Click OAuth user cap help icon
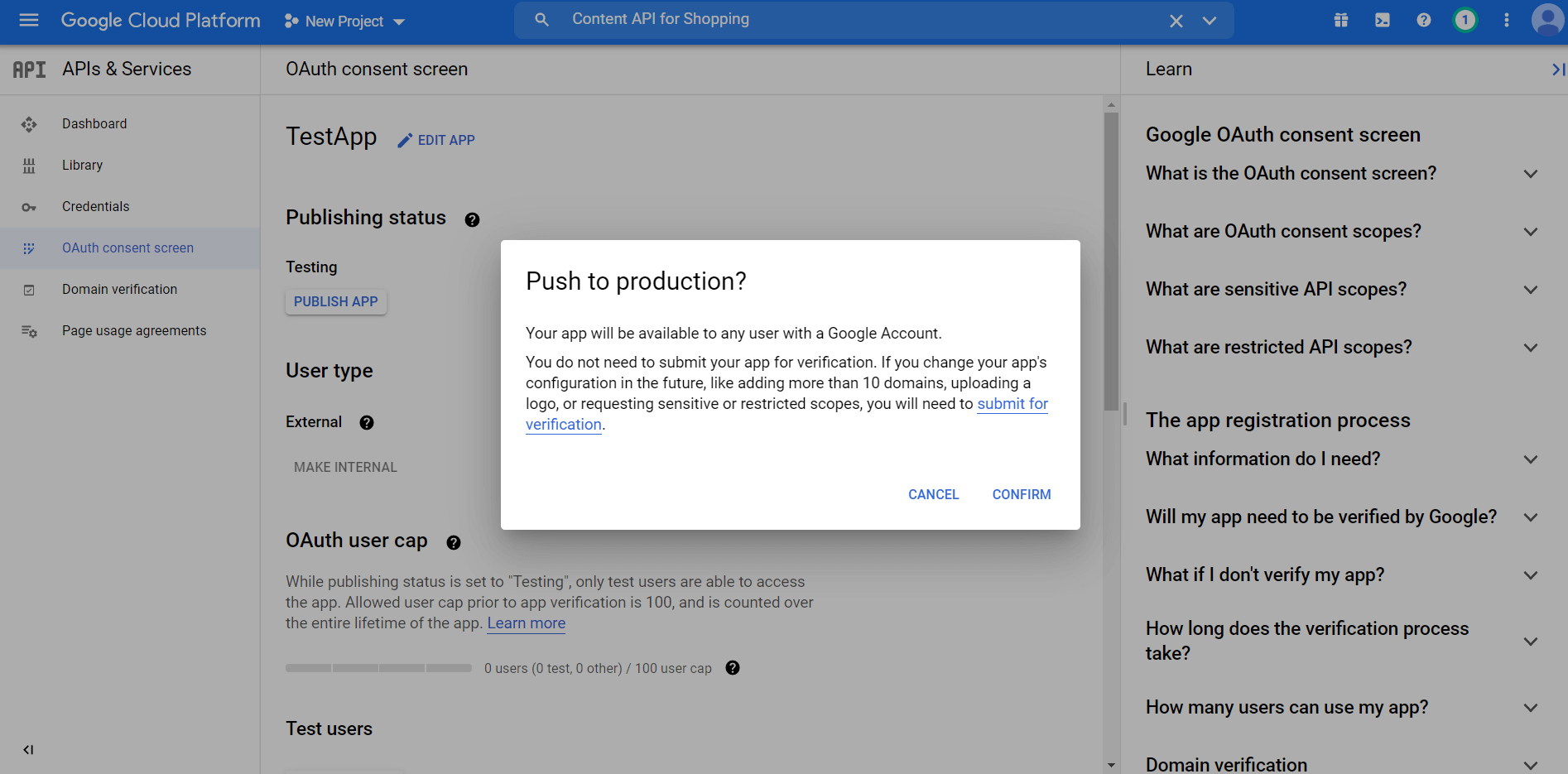The height and width of the screenshot is (774, 1568). click(x=454, y=542)
